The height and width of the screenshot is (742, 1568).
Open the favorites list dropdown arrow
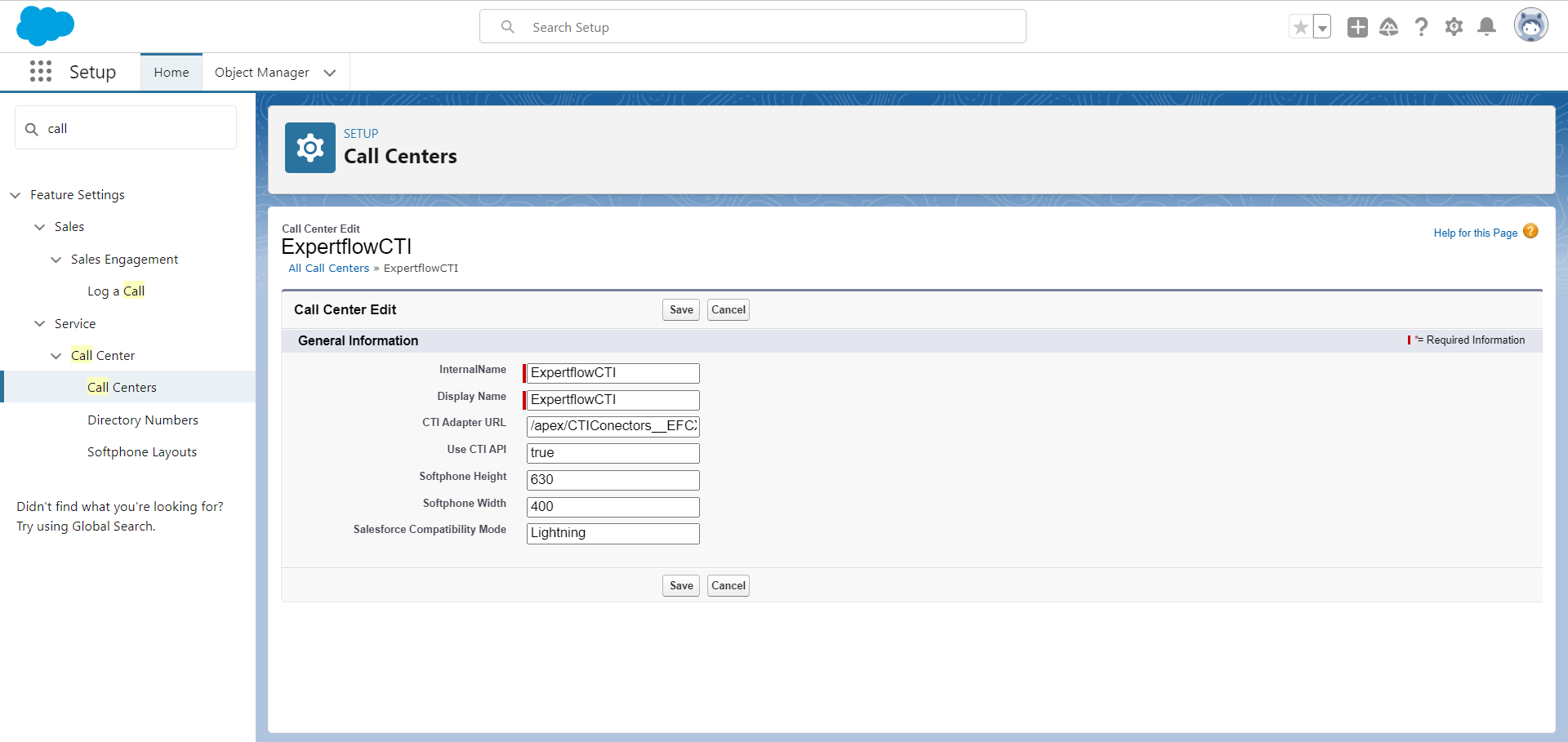1322,28
